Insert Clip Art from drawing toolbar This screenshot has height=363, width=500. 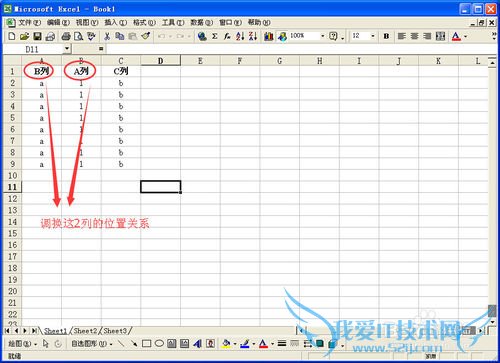[210, 343]
